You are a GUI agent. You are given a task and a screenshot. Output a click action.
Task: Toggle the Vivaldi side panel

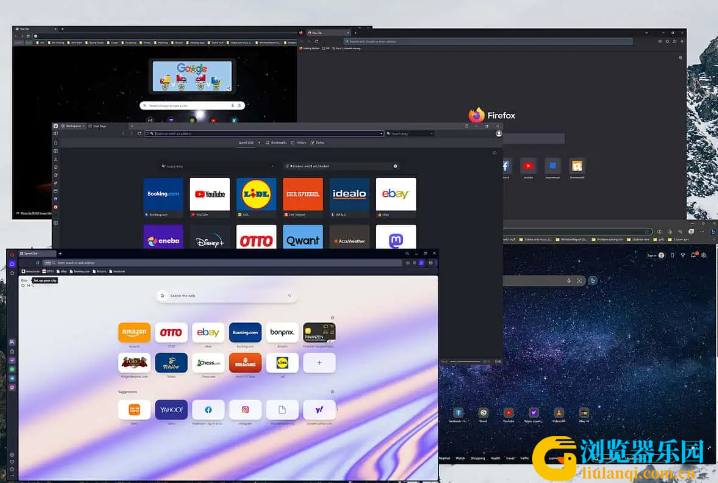click(55, 134)
